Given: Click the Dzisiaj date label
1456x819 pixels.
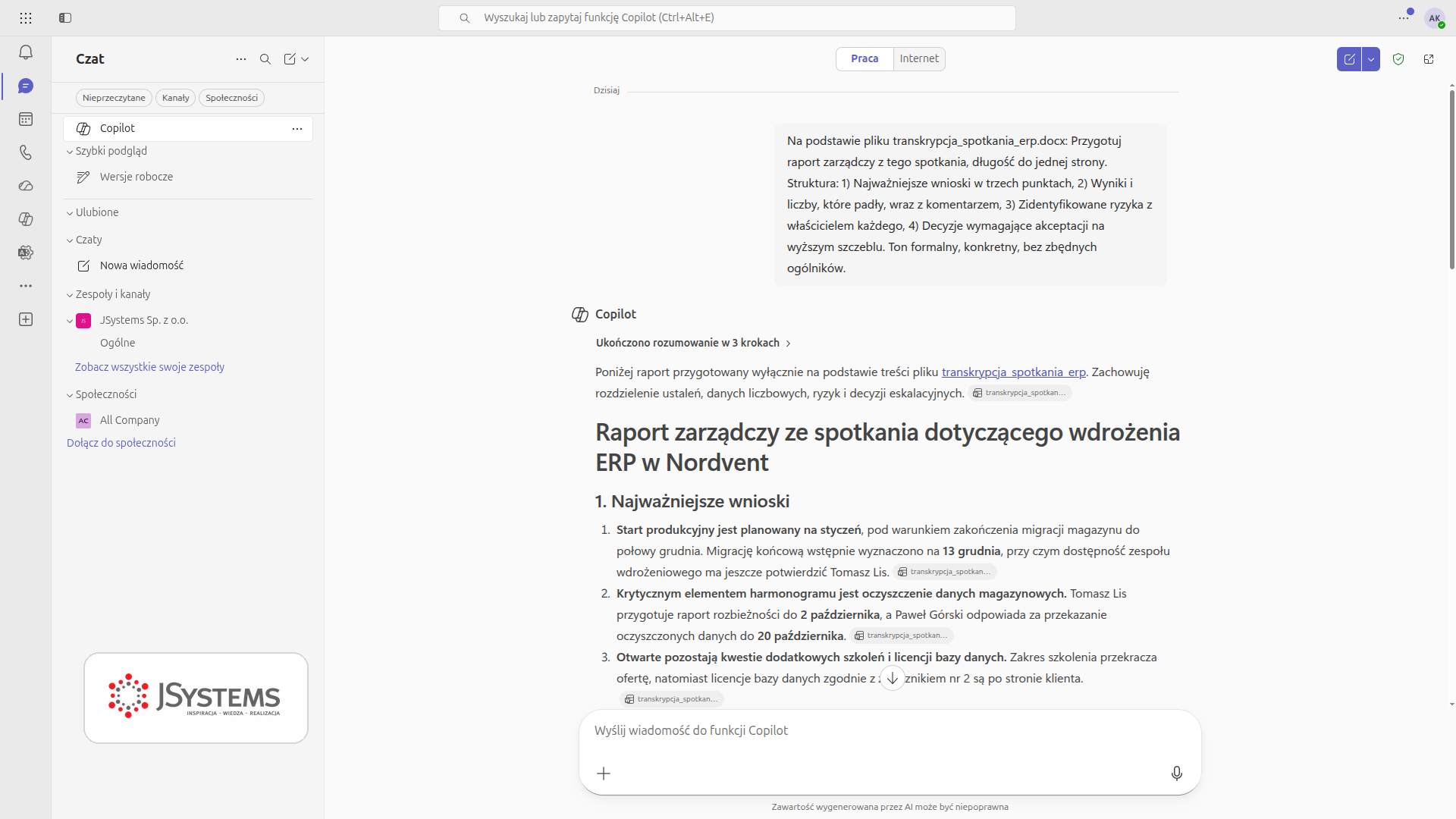Looking at the screenshot, I should pos(606,90).
